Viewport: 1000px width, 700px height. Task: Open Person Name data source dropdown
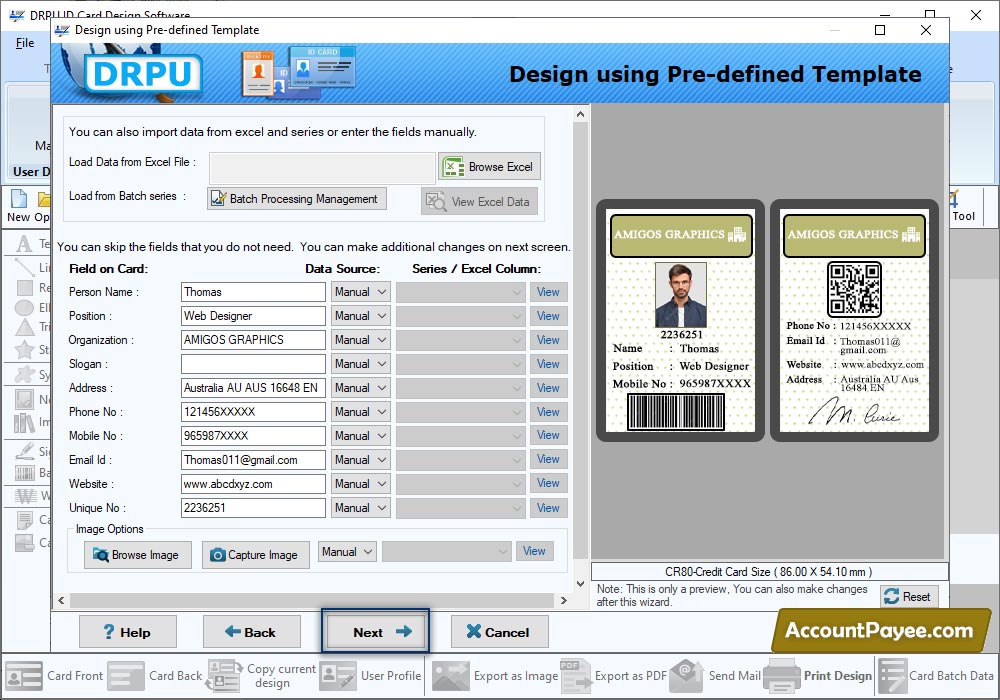[360, 292]
